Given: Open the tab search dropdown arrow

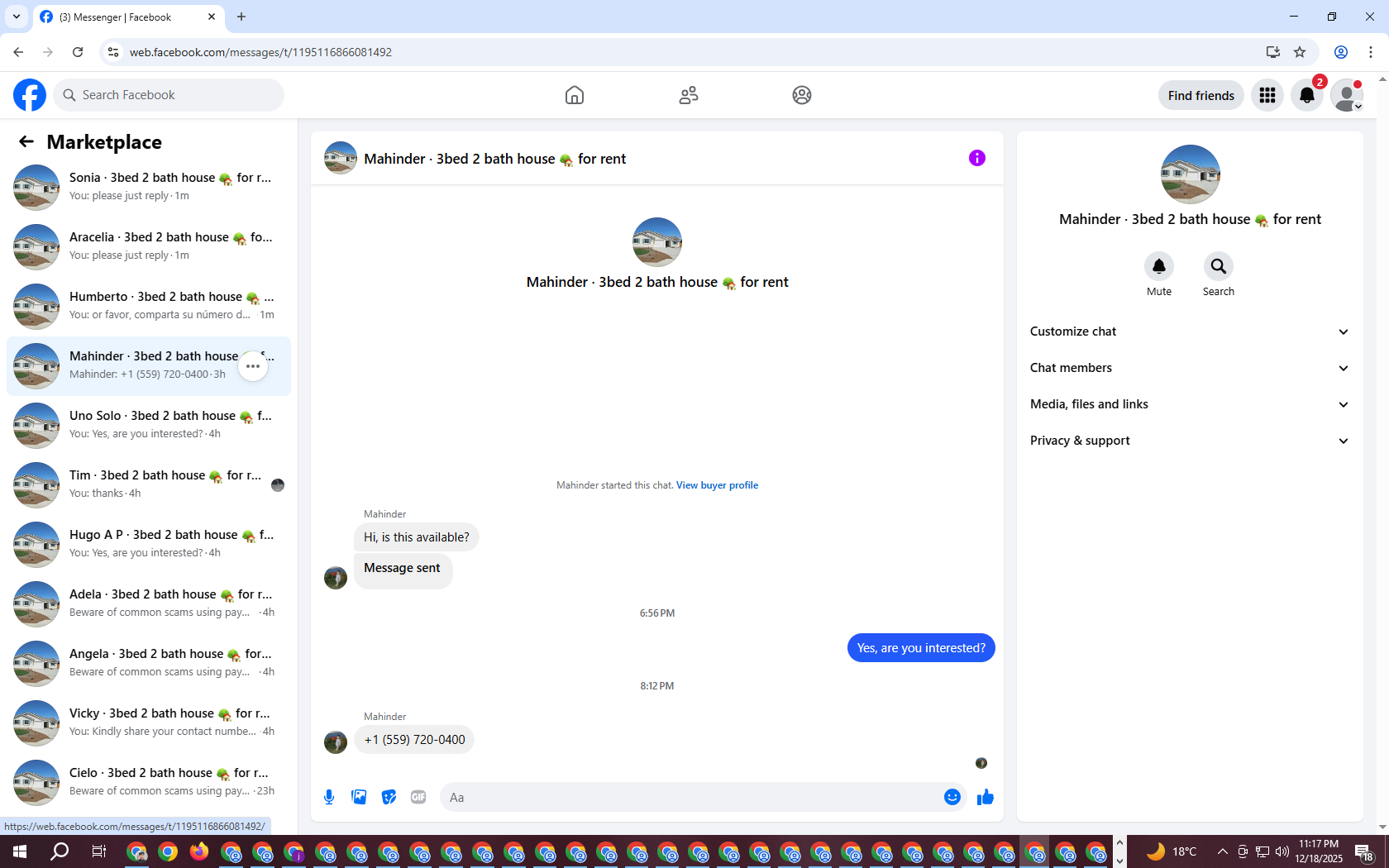Looking at the screenshot, I should [x=17, y=17].
